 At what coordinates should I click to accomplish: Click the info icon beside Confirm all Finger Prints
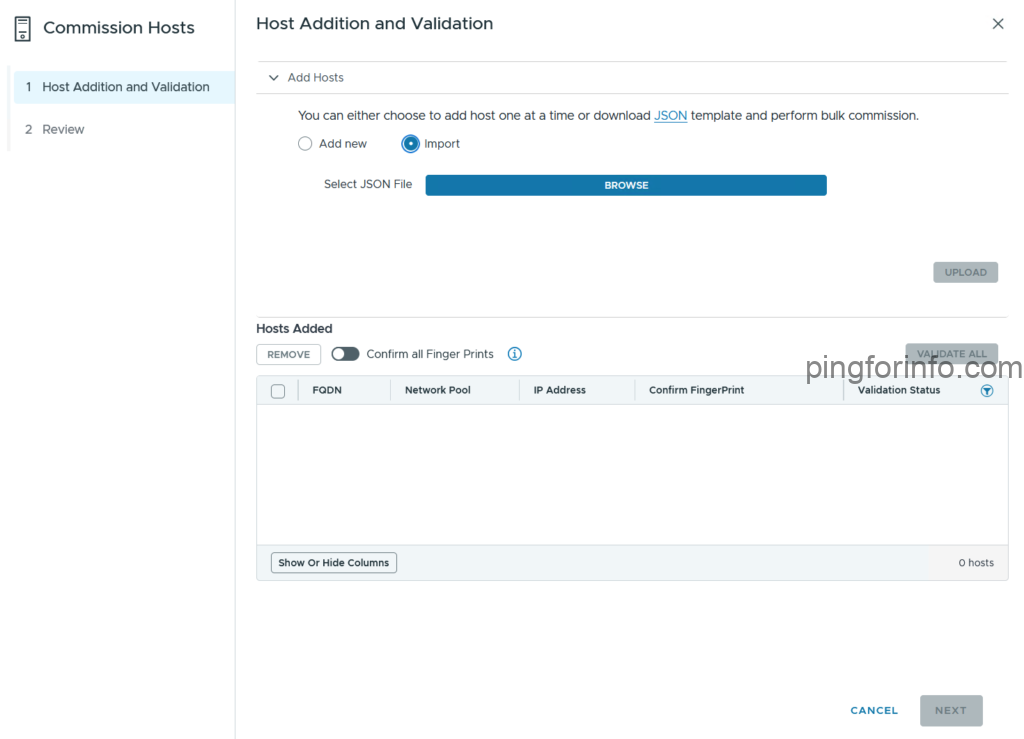pyautogui.click(x=514, y=354)
